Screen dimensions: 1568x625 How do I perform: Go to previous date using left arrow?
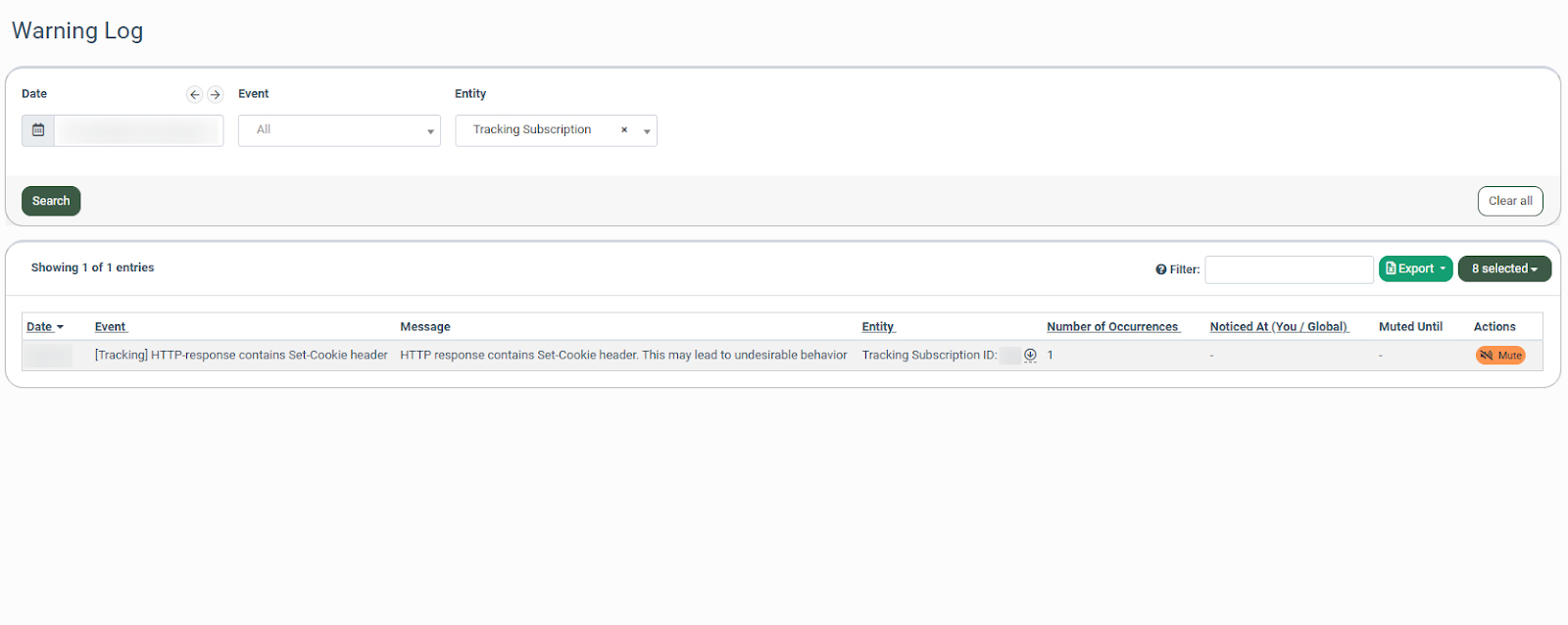tap(194, 95)
